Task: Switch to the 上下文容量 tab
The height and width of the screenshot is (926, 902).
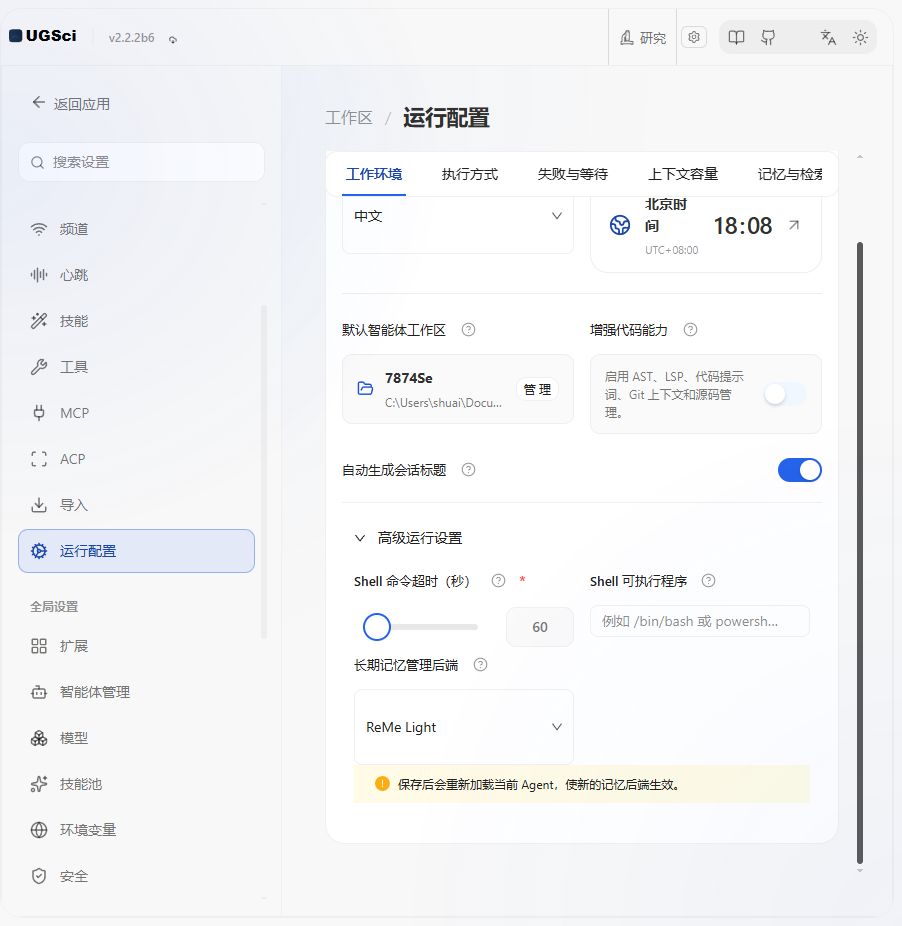Action: [683, 174]
